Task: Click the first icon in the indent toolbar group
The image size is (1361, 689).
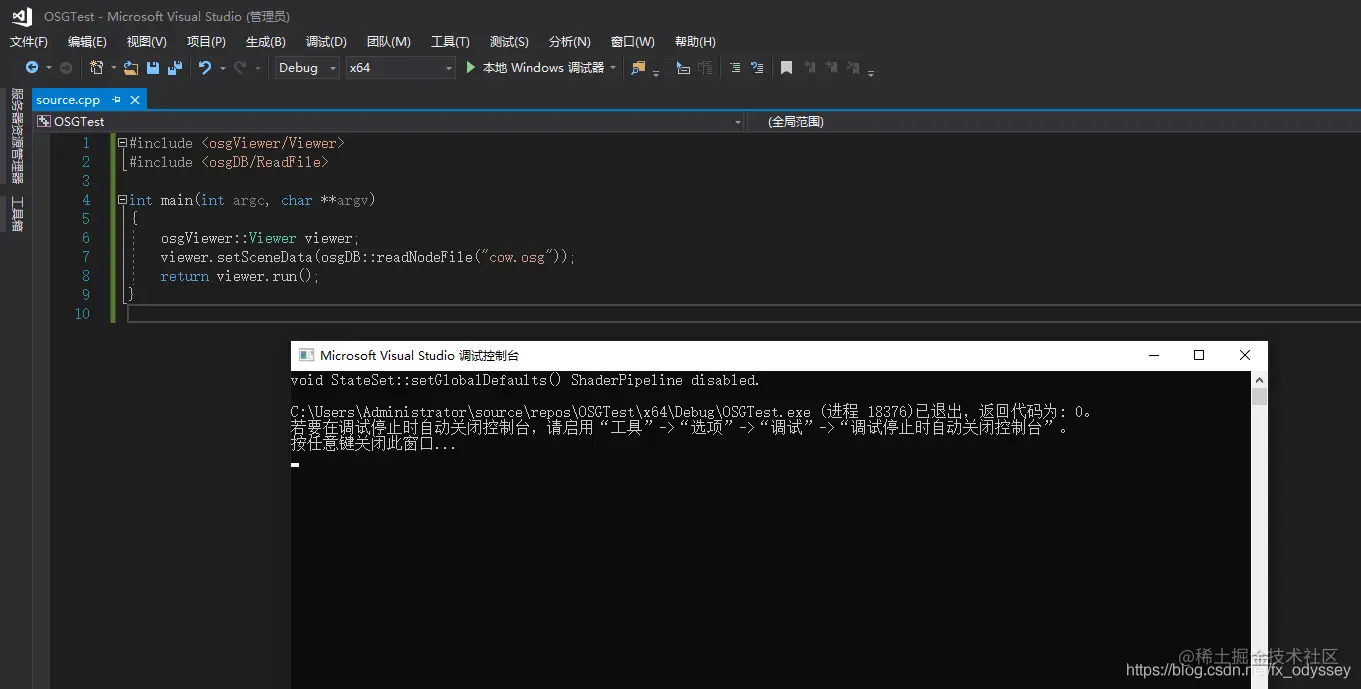Action: (x=683, y=68)
